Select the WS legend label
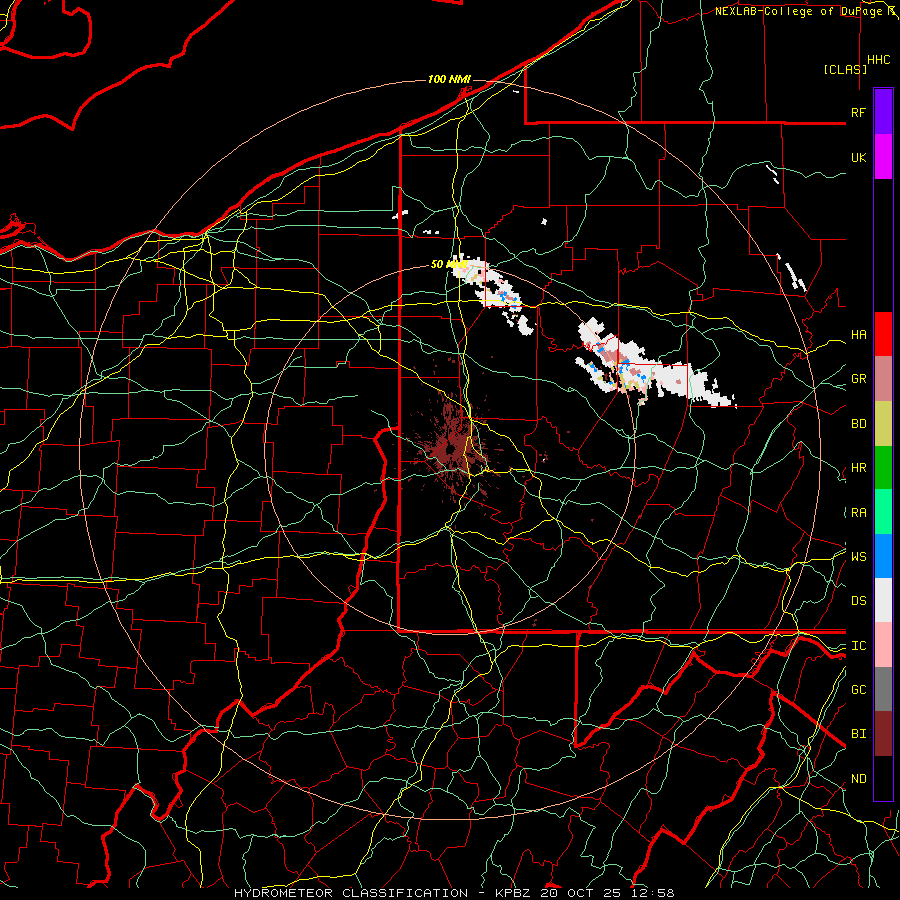This screenshot has height=900, width=900. (x=858, y=557)
